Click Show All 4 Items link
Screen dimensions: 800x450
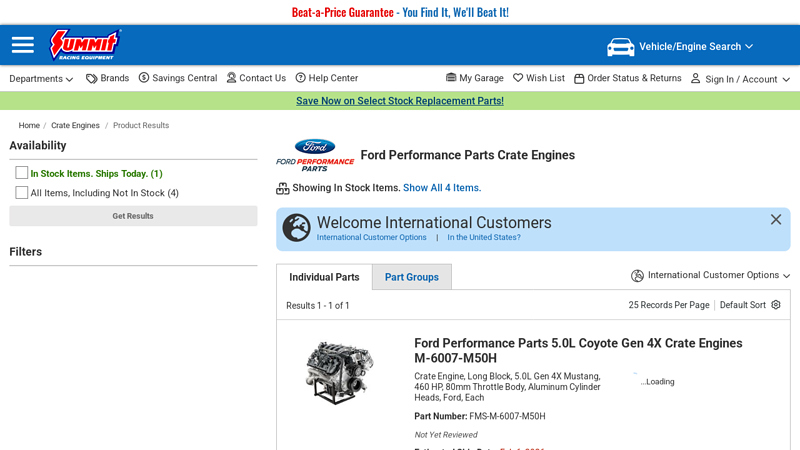[442, 188]
